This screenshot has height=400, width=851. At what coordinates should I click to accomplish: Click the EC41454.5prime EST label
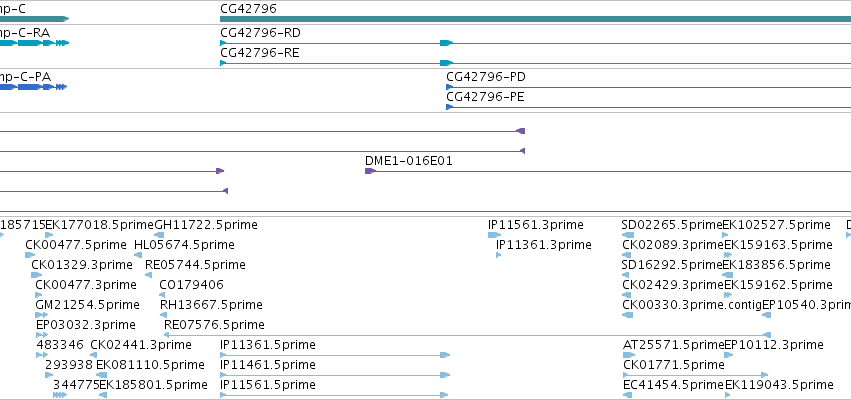674,385
